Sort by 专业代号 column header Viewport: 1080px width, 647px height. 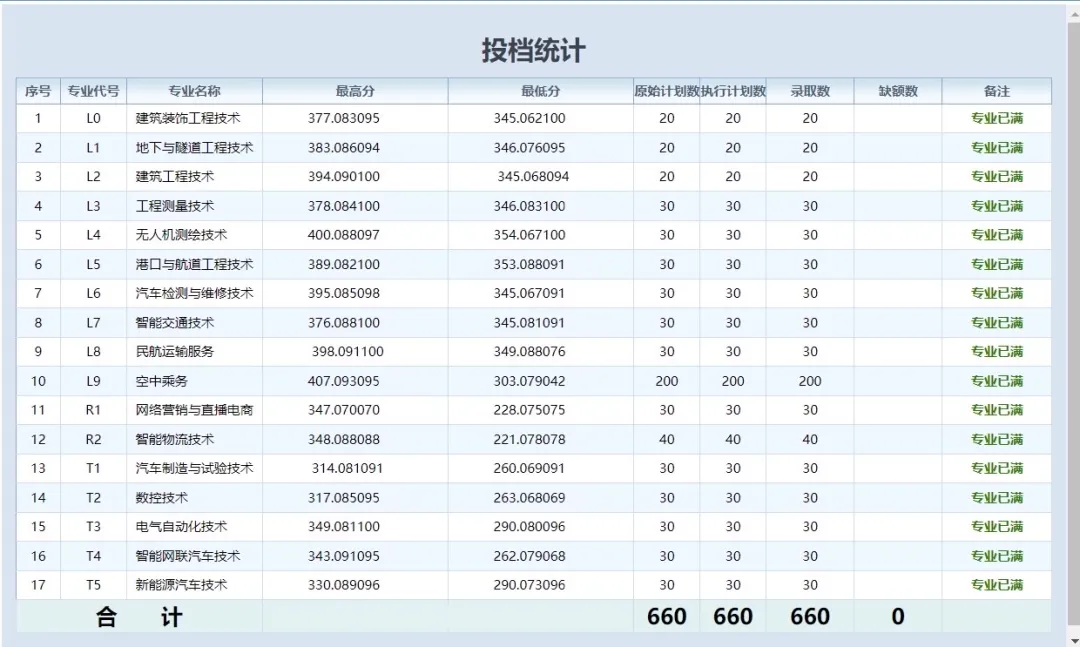point(93,91)
